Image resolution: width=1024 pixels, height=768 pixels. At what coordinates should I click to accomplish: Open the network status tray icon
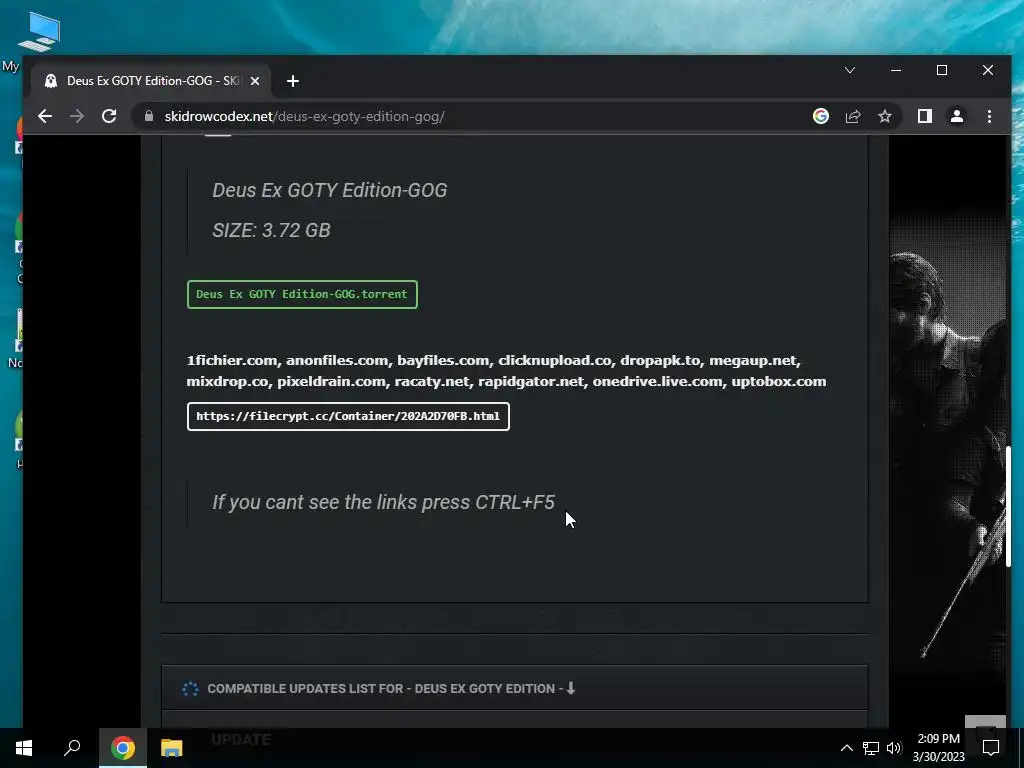(871, 748)
